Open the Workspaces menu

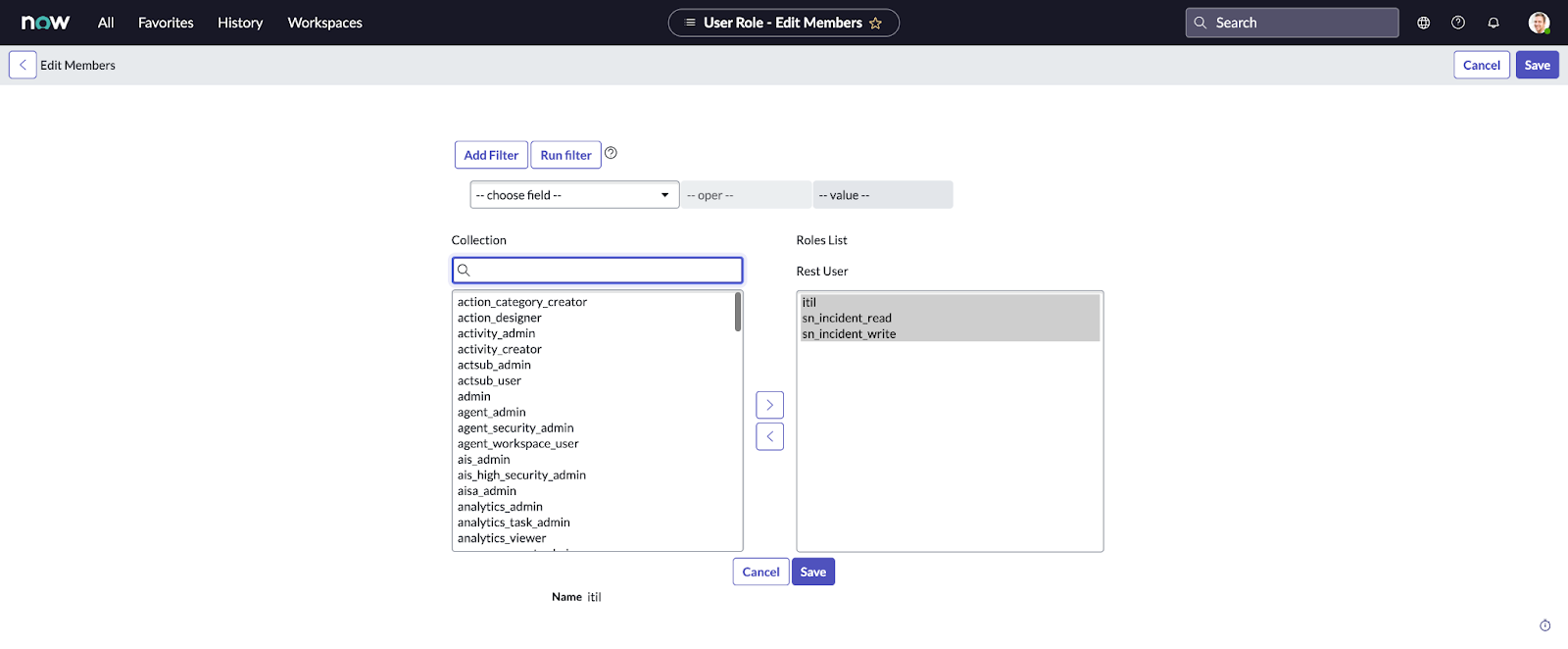click(324, 23)
